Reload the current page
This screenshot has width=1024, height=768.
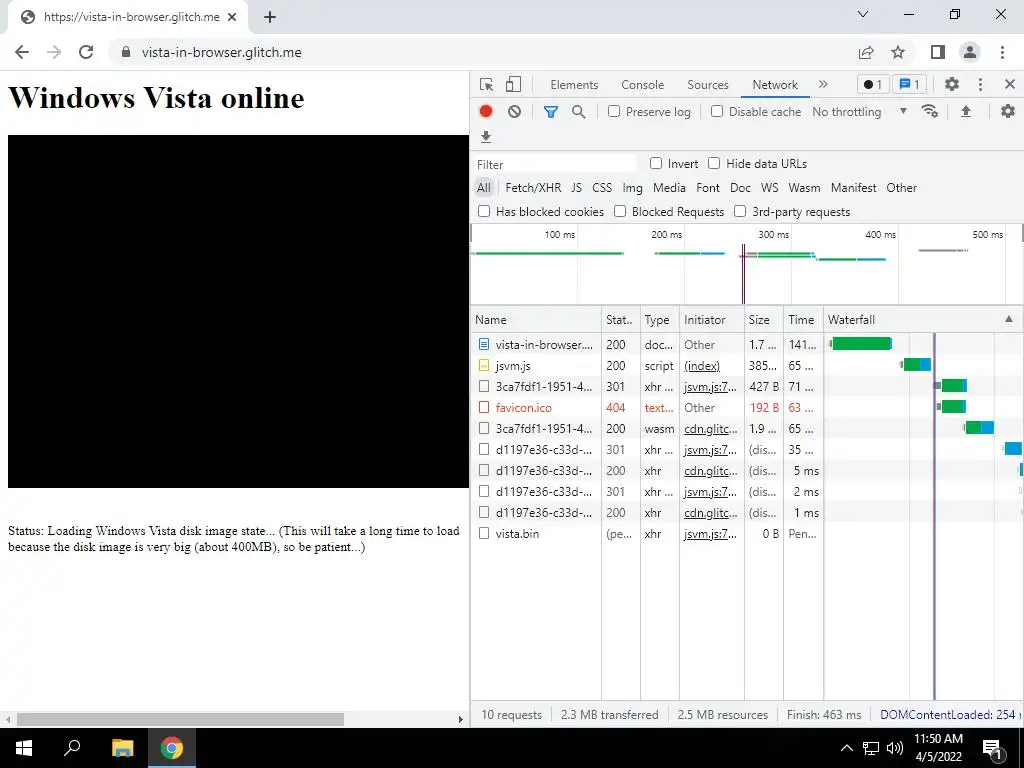point(86,52)
